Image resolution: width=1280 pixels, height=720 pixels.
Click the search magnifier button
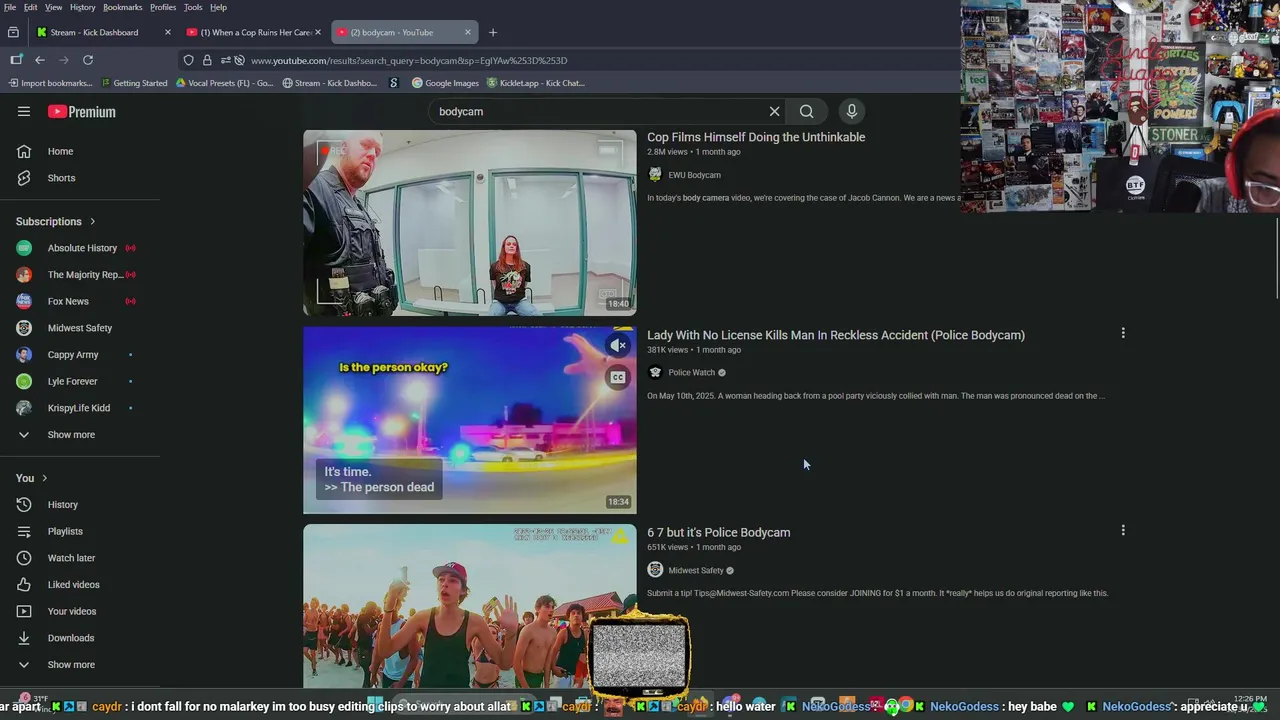[x=806, y=112]
